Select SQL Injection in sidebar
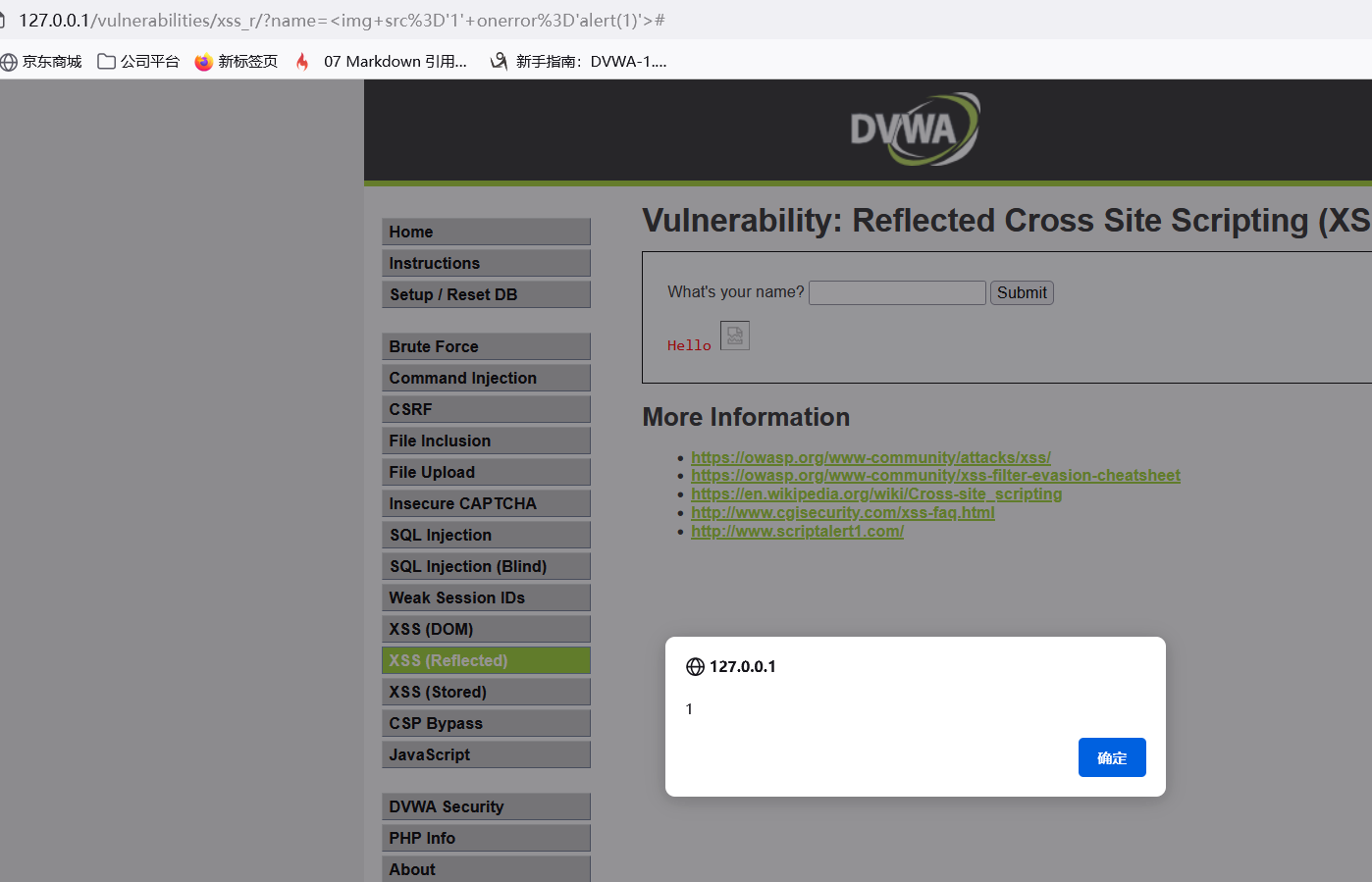Image resolution: width=1372 pixels, height=882 pixels. click(x=486, y=535)
